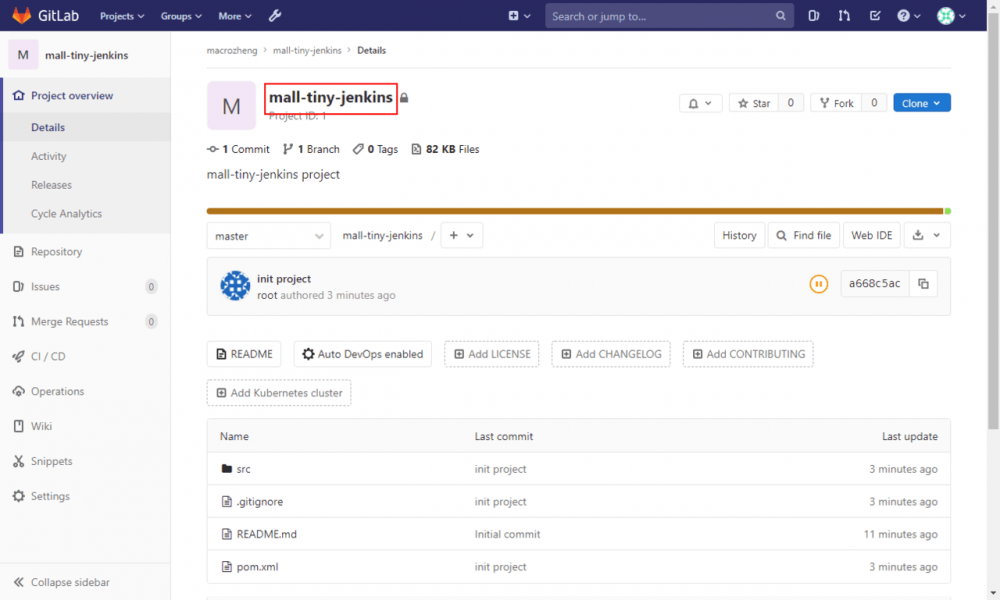Open the Projects menu in the navbar
This screenshot has height=600, width=1000.
coord(121,15)
